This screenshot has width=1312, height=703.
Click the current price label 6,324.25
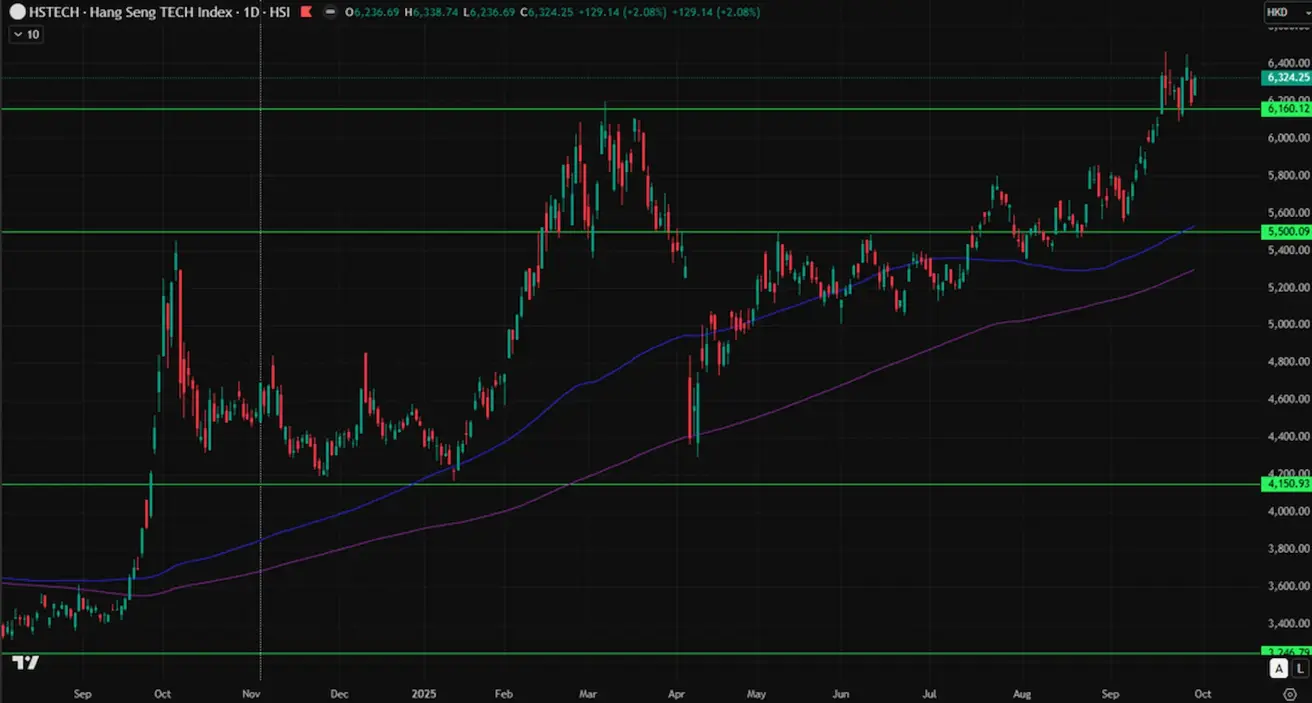1287,77
